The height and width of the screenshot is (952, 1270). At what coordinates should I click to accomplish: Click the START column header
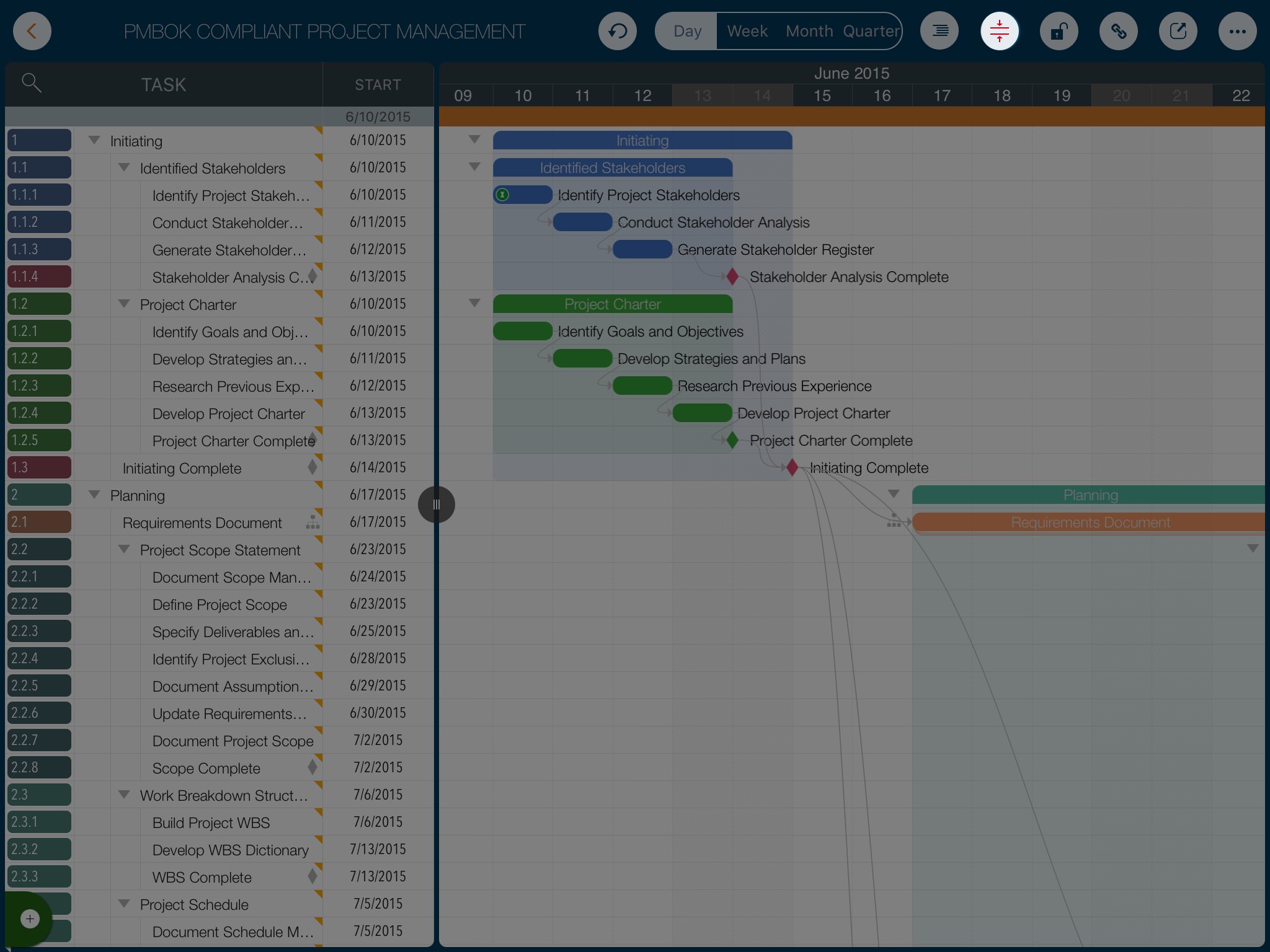point(378,85)
